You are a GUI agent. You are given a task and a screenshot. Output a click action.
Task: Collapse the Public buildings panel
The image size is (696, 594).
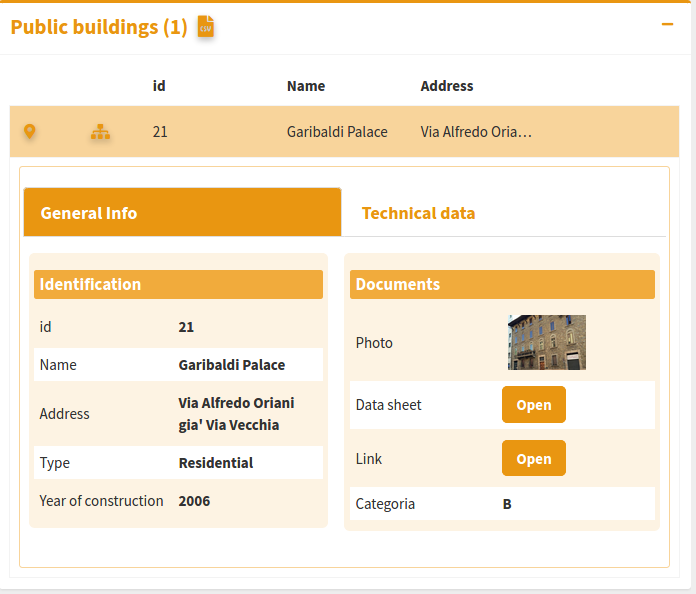(667, 24)
